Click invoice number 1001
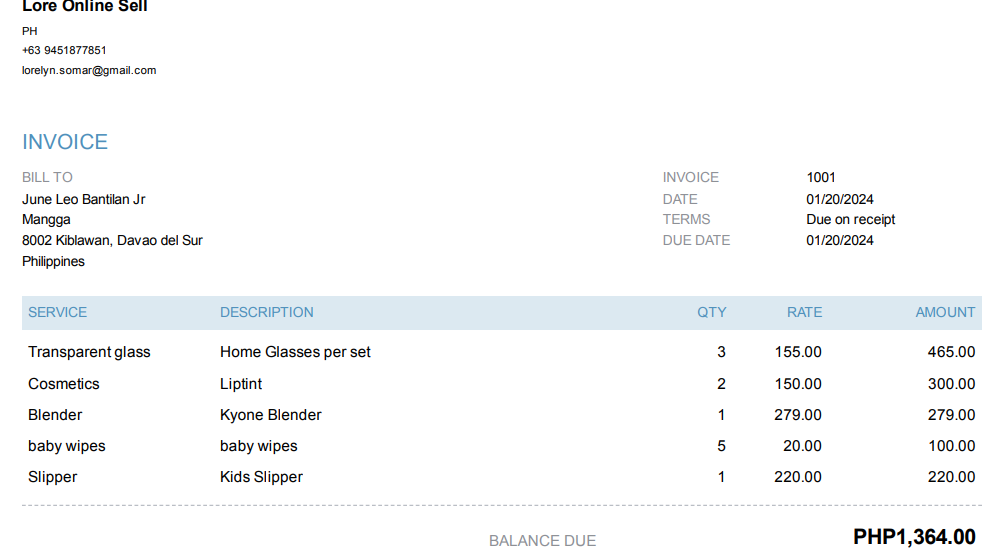 pyautogui.click(x=821, y=177)
